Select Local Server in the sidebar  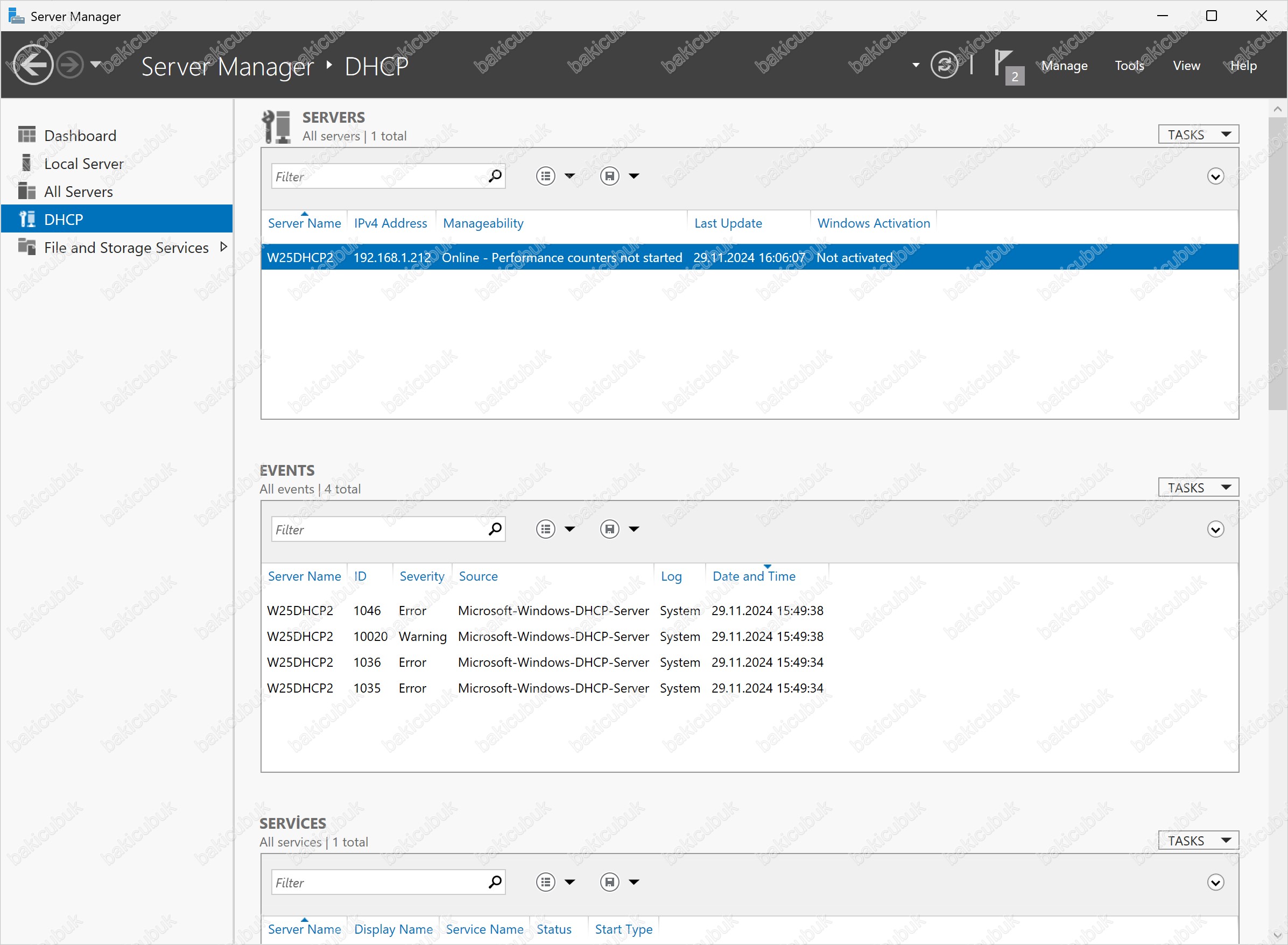pyautogui.click(x=117, y=164)
